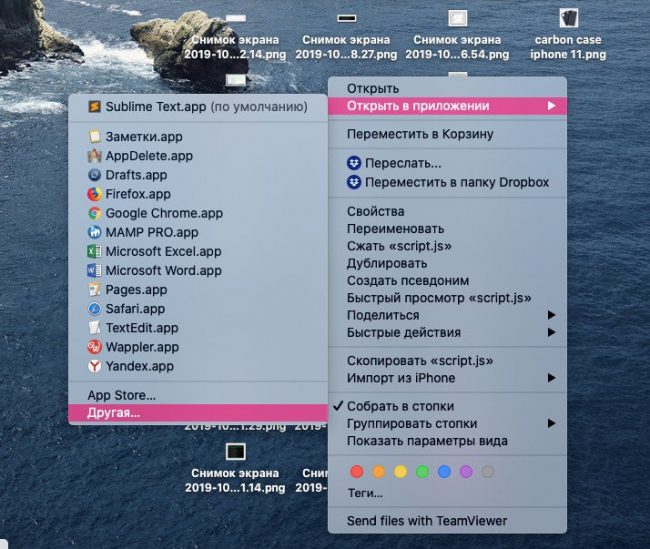Choose Переименовать from the context menu

click(x=394, y=229)
